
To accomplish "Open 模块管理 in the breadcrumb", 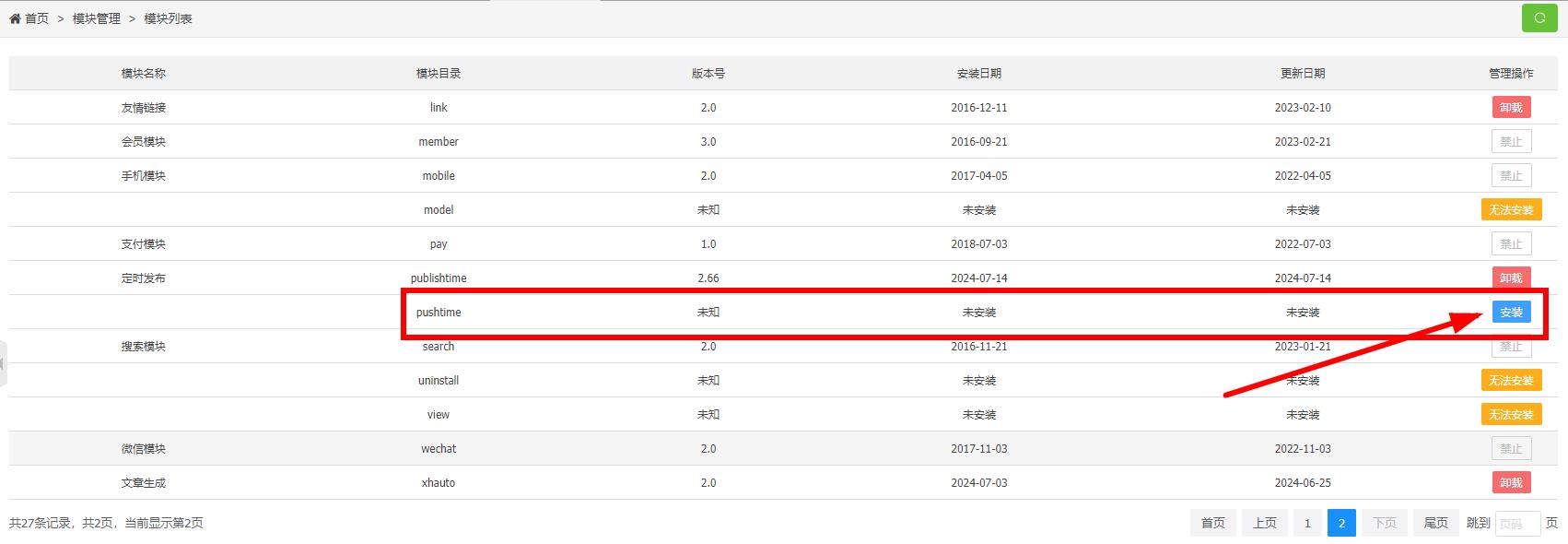I will tap(97, 18).
